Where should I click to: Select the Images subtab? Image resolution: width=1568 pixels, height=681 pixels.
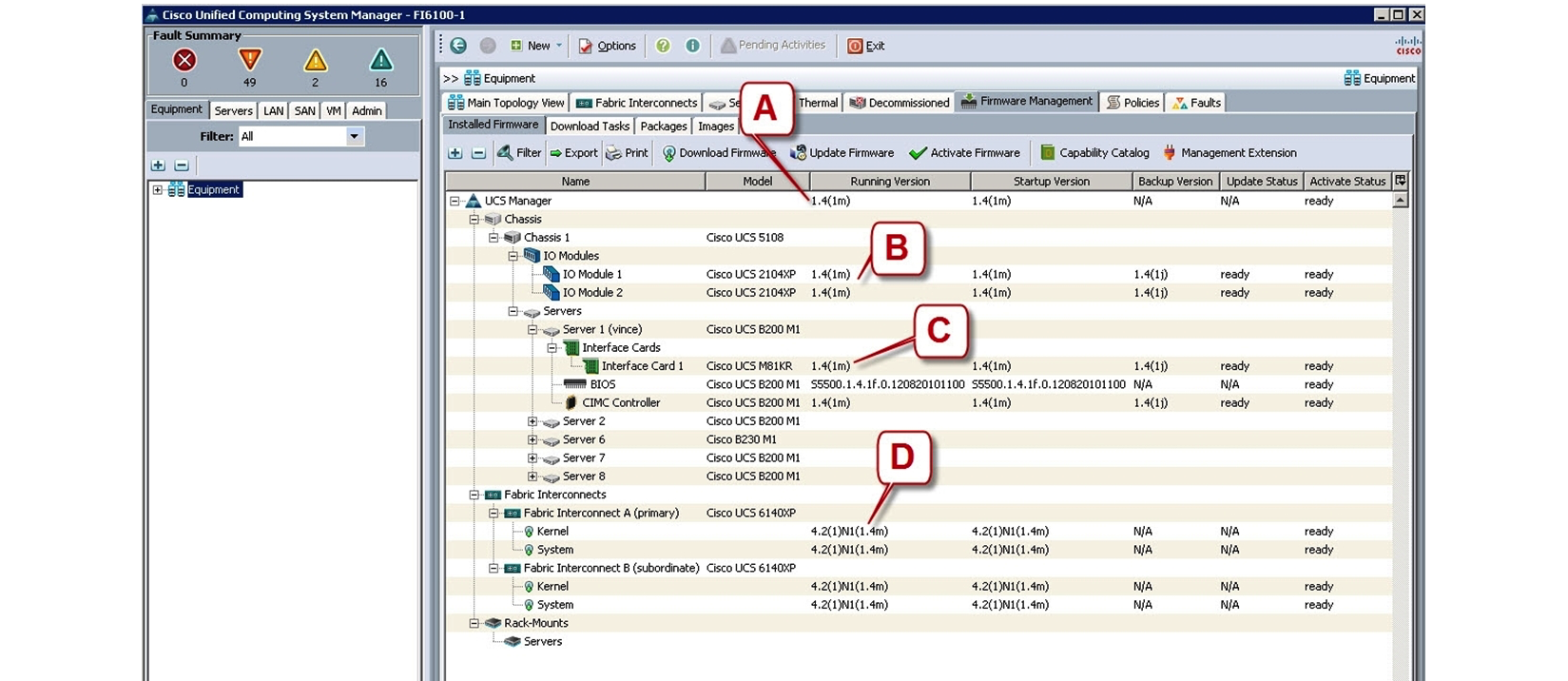pyautogui.click(x=716, y=126)
